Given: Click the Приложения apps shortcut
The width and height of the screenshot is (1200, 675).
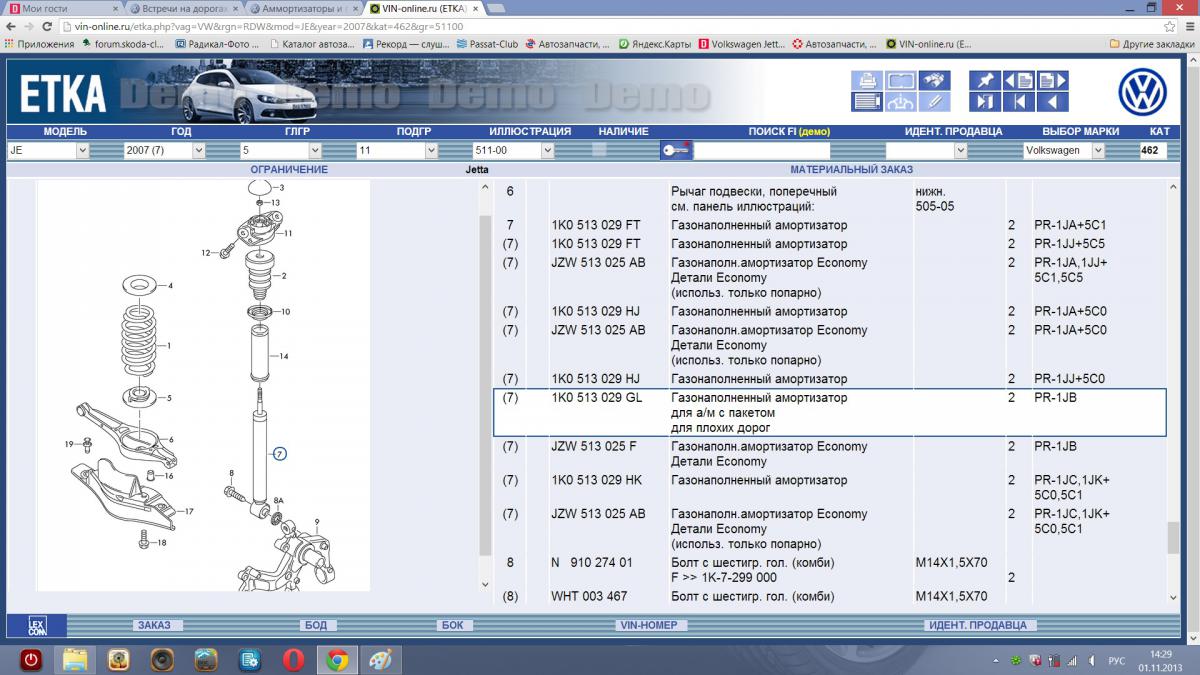Looking at the screenshot, I should pos(39,44).
